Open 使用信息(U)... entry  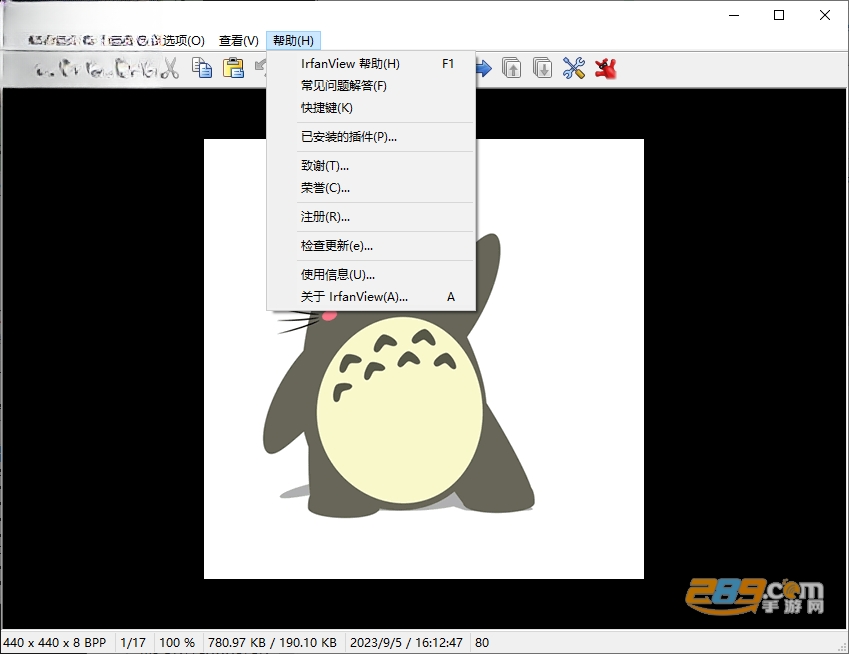click(x=371, y=274)
